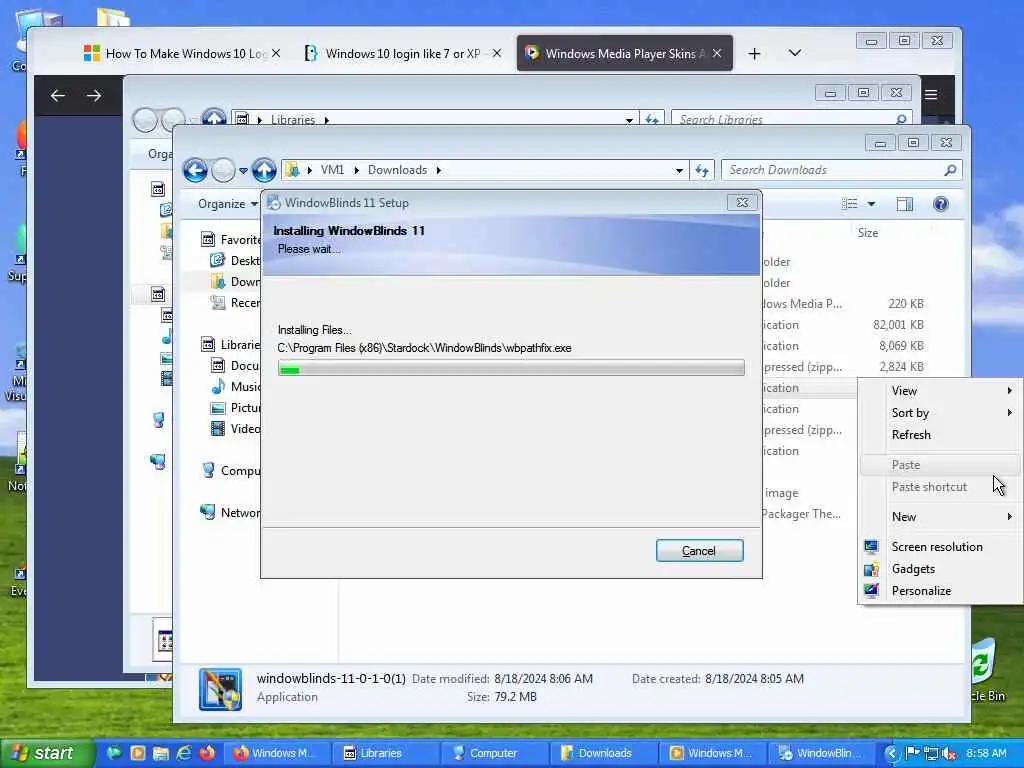Refresh the Libraries window address bar
Screen dimensions: 1024x768
point(652,120)
